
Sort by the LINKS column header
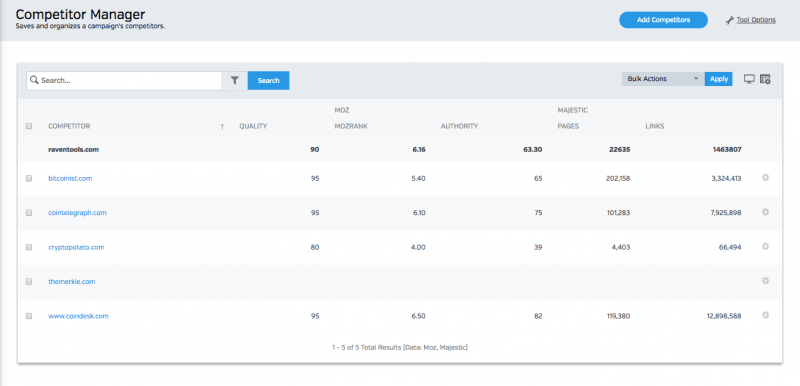pos(655,126)
